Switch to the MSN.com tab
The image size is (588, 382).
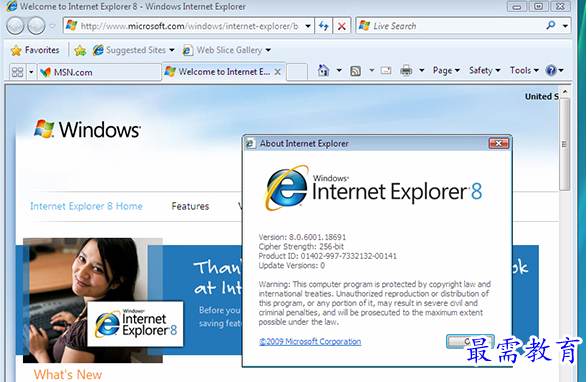click(99, 72)
